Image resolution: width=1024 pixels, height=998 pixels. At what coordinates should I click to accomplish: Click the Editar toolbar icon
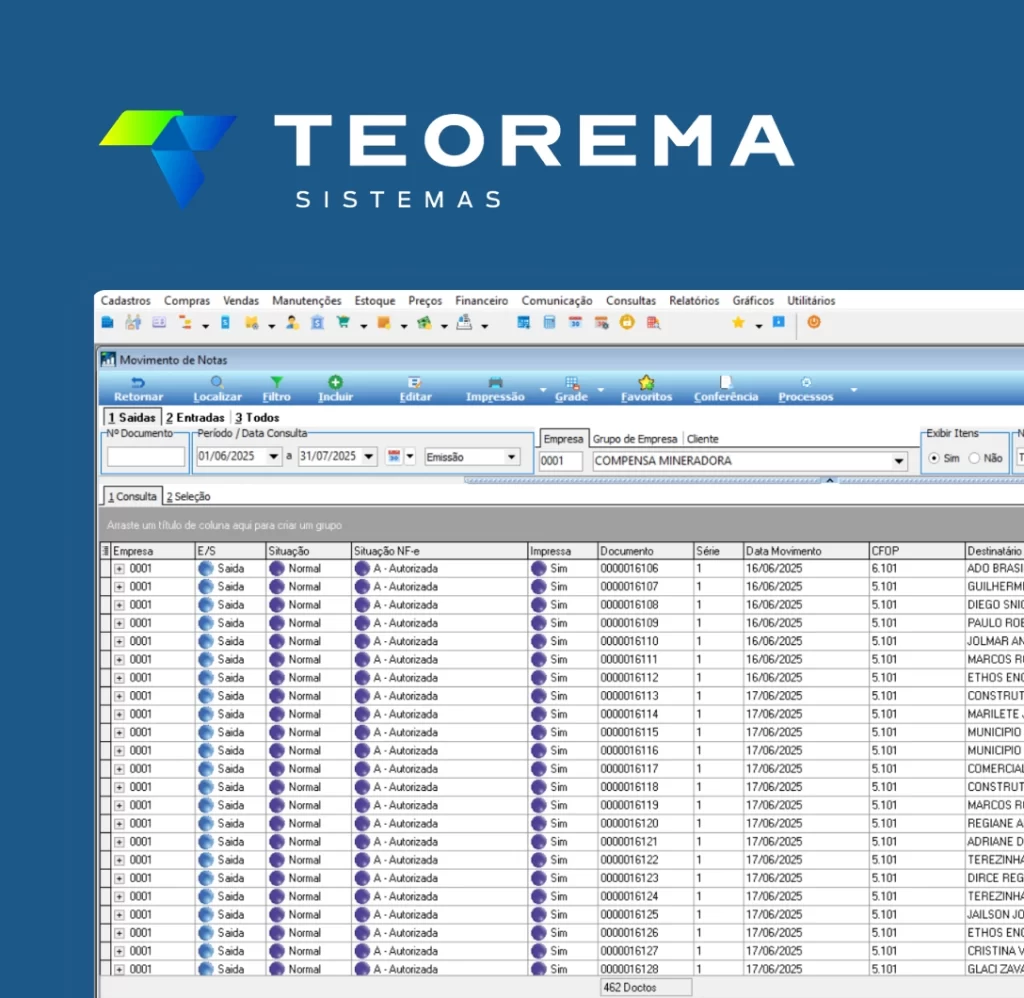(x=415, y=382)
